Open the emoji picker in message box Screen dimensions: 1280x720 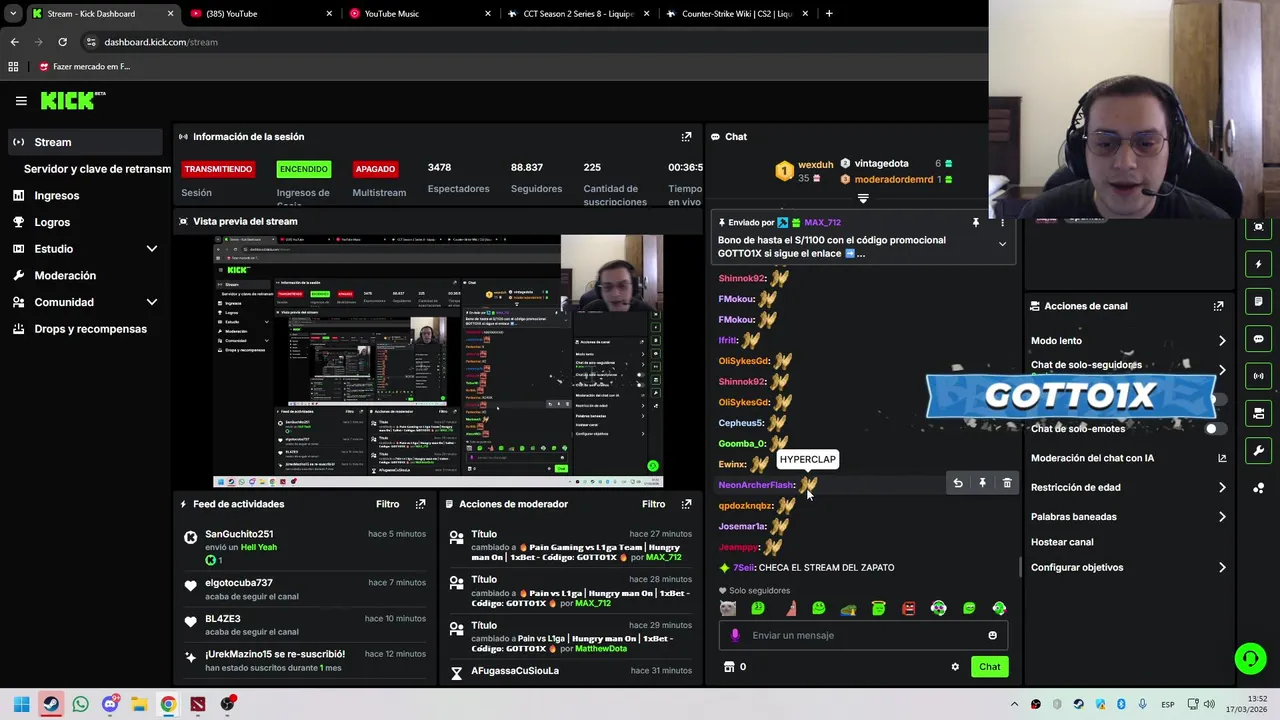[x=992, y=635]
